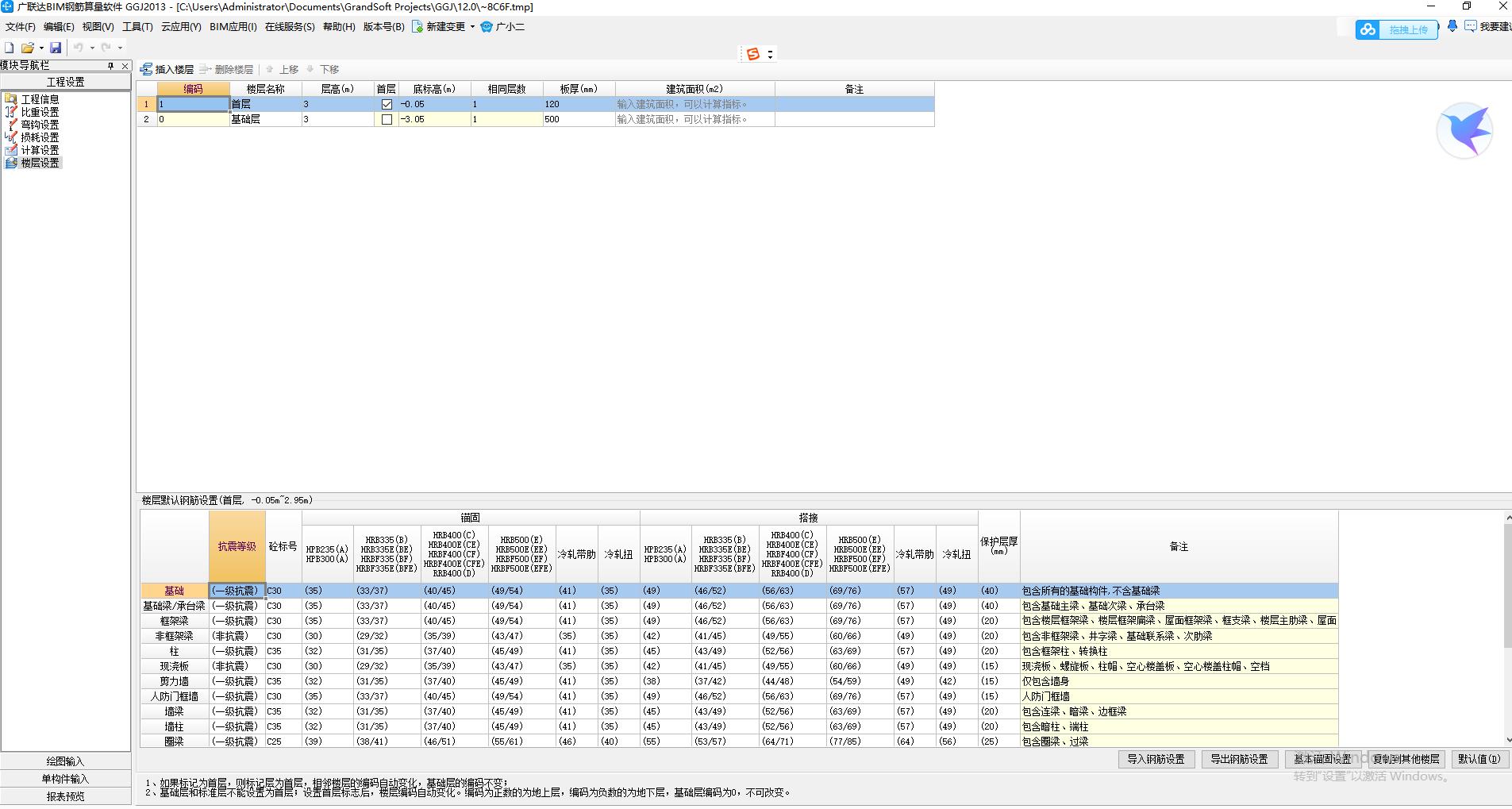Check the 首层 checkbox for 基础层
Image resolution: width=1512 pixels, height=809 pixels.
click(x=387, y=119)
